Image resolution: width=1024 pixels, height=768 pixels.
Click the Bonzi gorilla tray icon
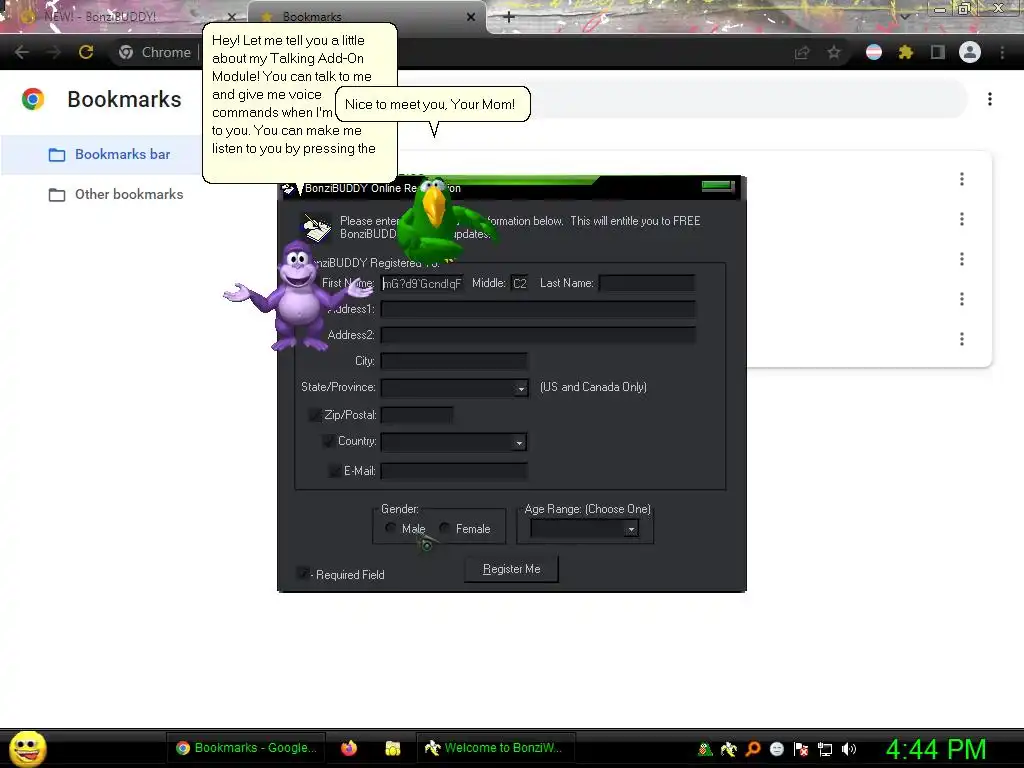click(x=705, y=749)
